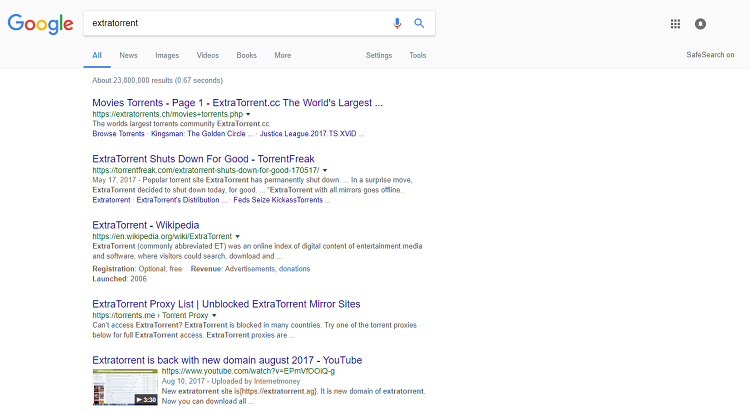The height and width of the screenshot is (412, 750).
Task: Expand arrow next to en.wikipedia.org URL
Action: 238,236
